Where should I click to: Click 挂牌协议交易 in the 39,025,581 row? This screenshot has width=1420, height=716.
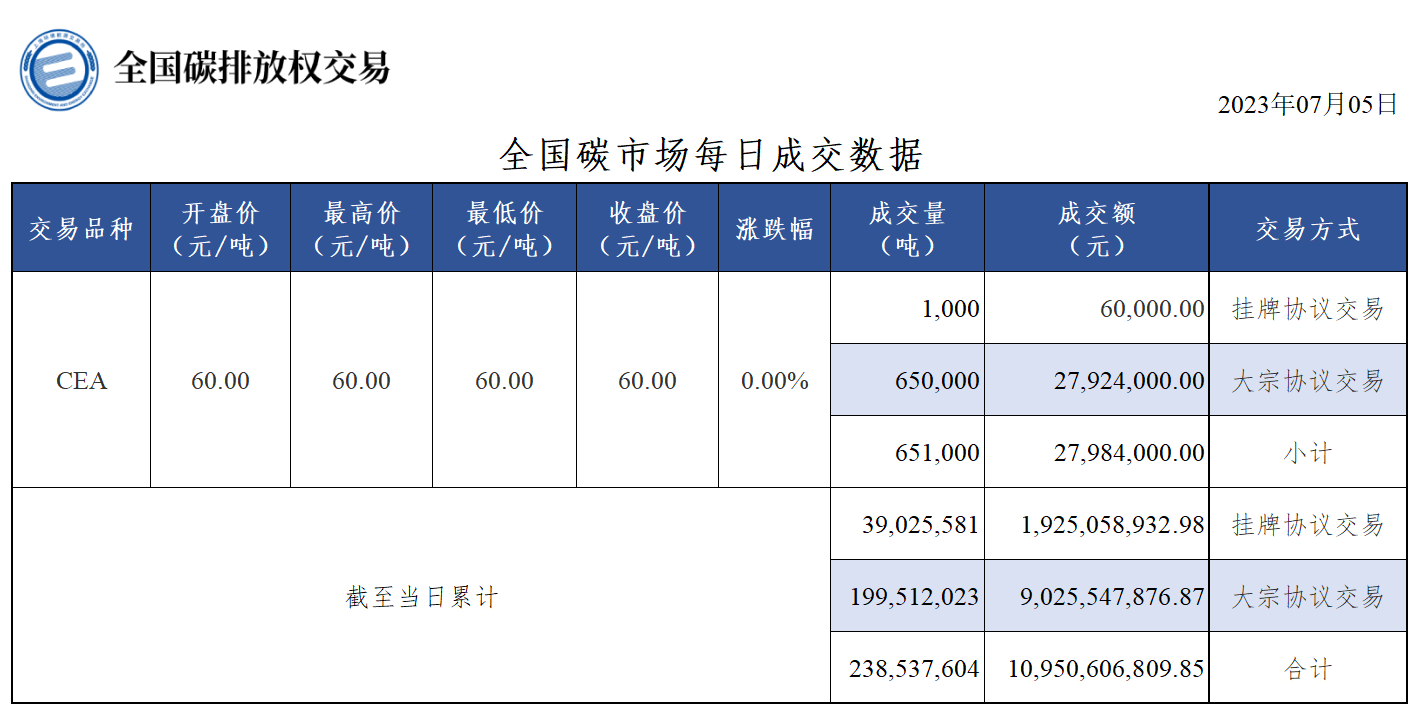click(1308, 525)
